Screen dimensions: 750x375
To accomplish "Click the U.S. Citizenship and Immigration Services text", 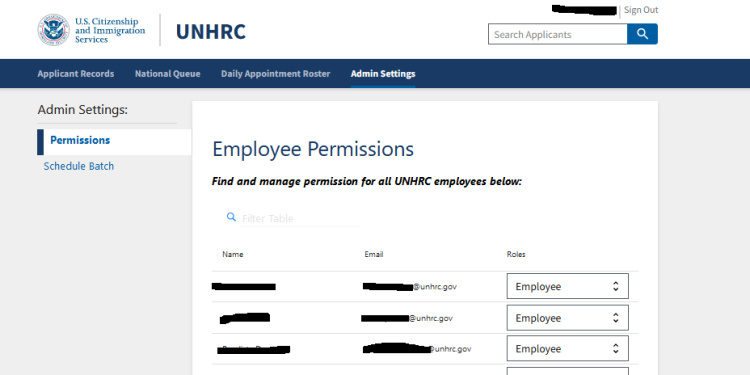I will pos(110,30).
